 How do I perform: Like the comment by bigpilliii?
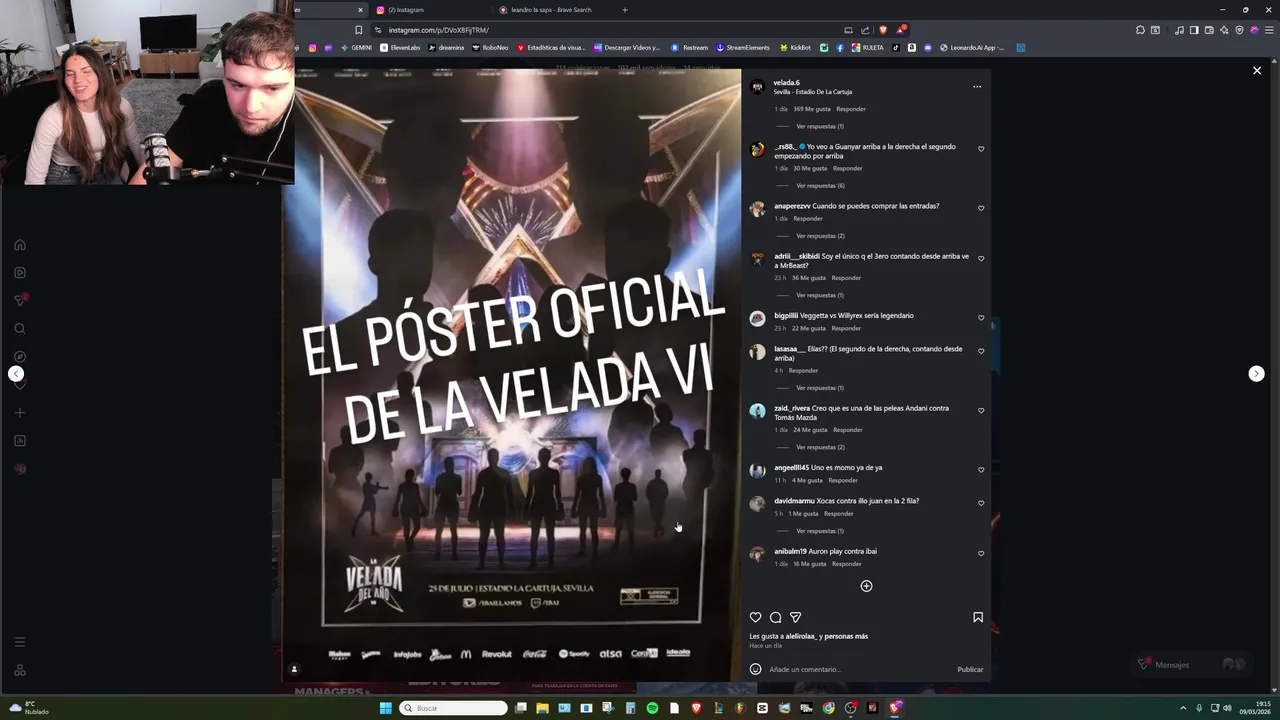pos(981,318)
